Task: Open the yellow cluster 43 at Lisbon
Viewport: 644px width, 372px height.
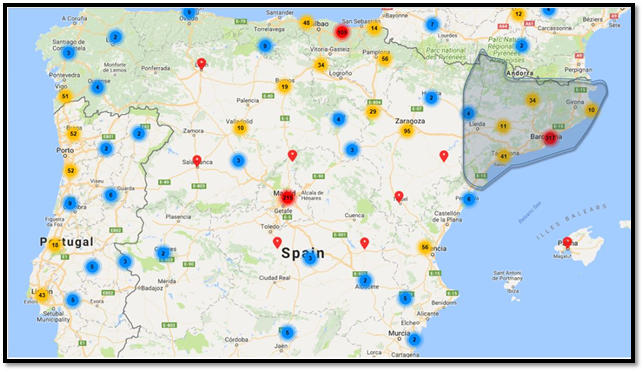Action: [x=41, y=295]
